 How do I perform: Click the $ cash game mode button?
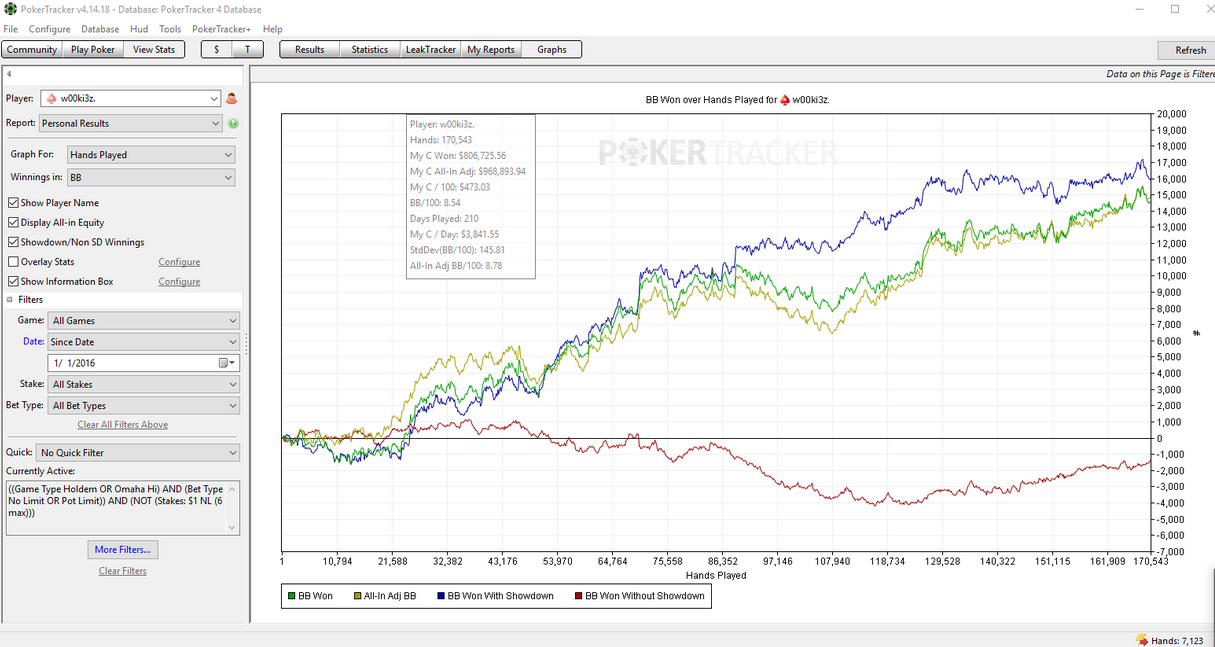tap(217, 49)
